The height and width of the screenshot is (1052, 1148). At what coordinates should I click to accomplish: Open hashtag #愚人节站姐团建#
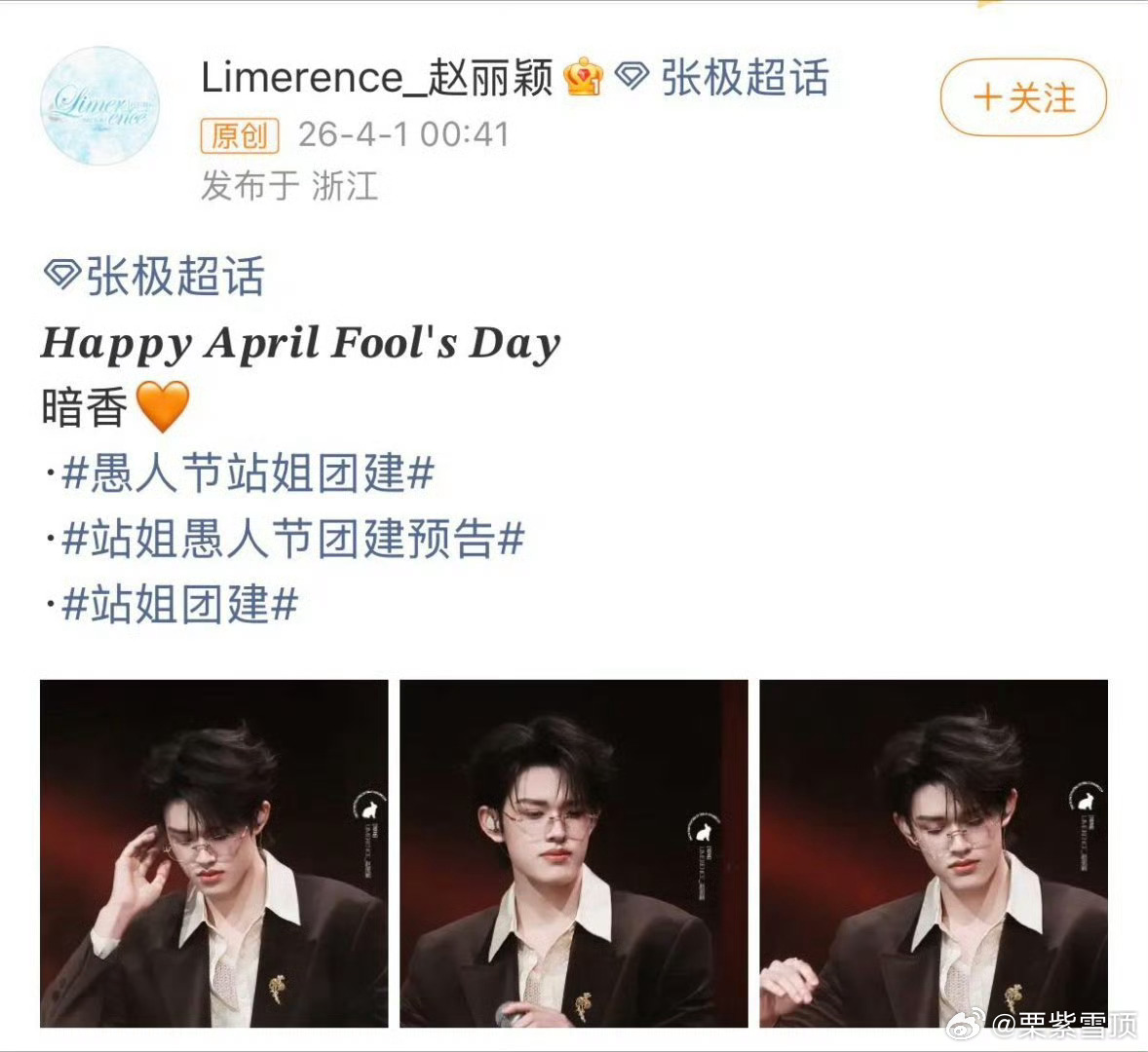249,471
